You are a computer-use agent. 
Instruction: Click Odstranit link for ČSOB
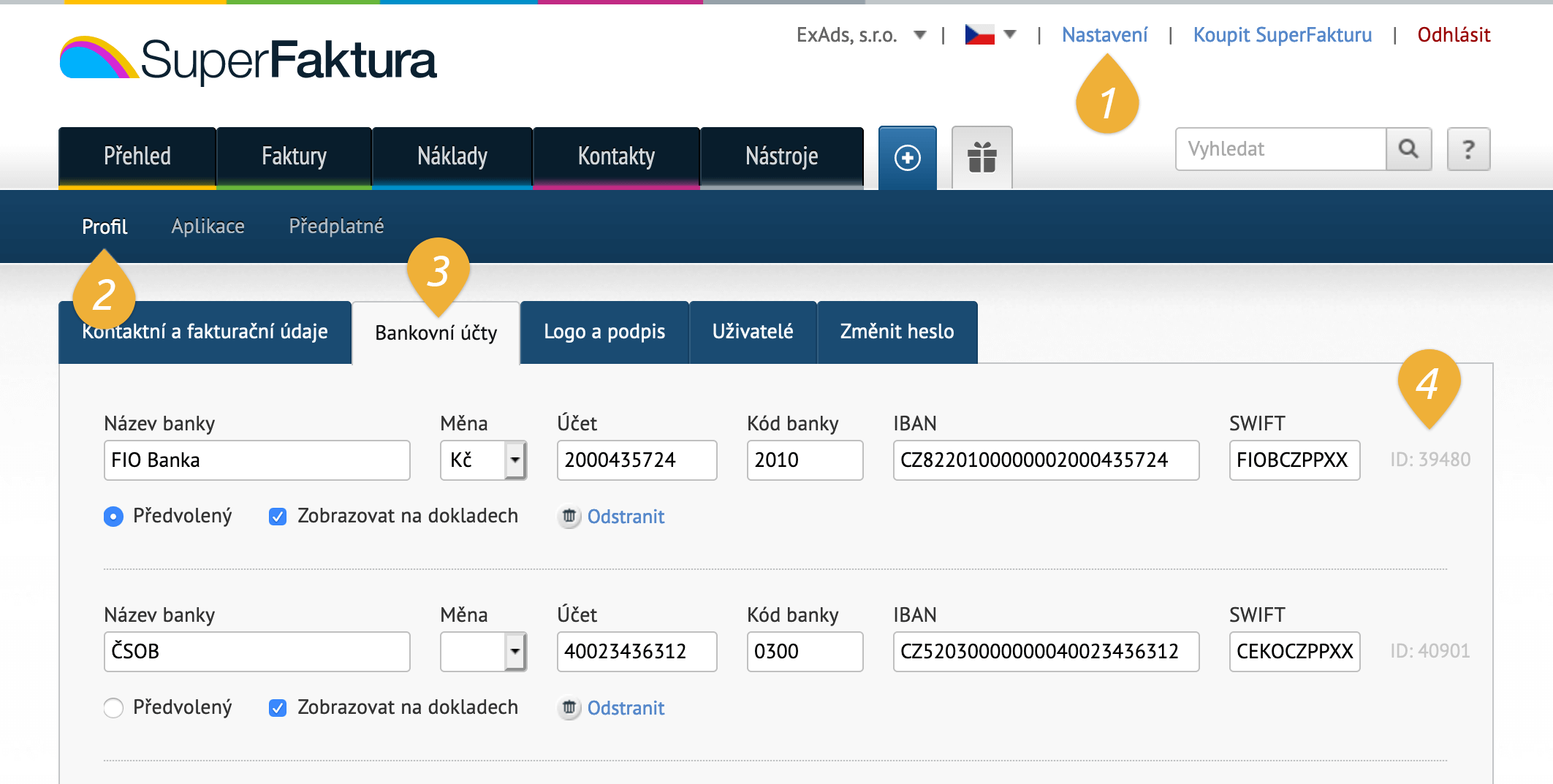pos(626,708)
